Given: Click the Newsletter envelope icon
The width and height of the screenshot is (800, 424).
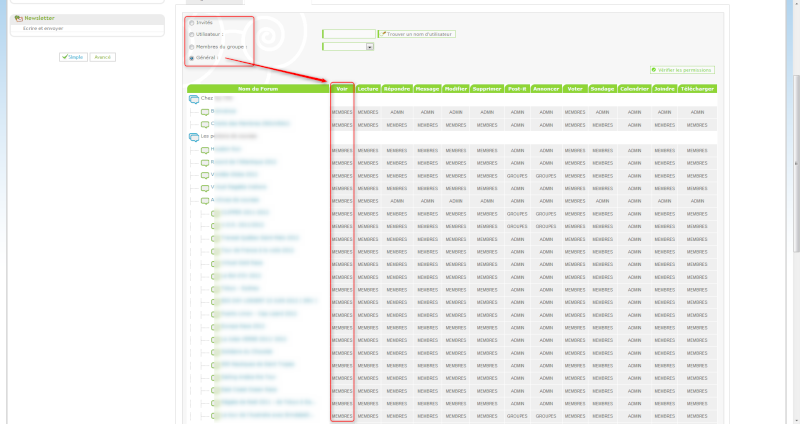Looking at the screenshot, I should 18,18.
